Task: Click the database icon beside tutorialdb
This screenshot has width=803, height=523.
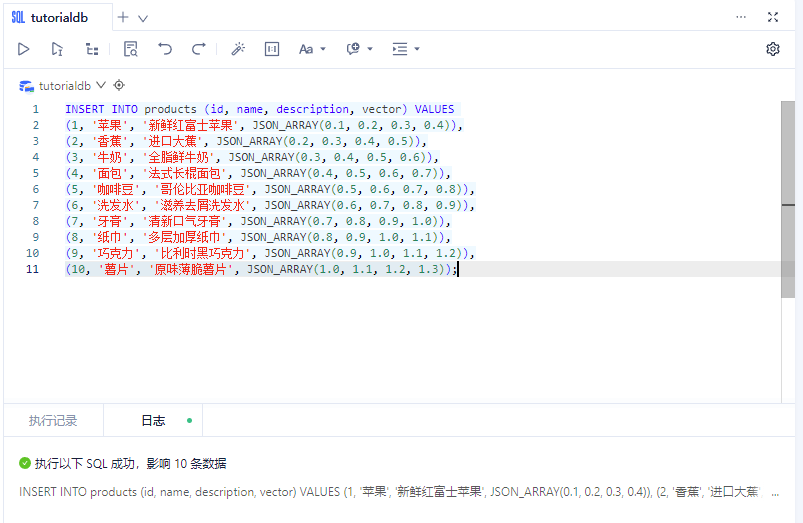Action: 27,86
